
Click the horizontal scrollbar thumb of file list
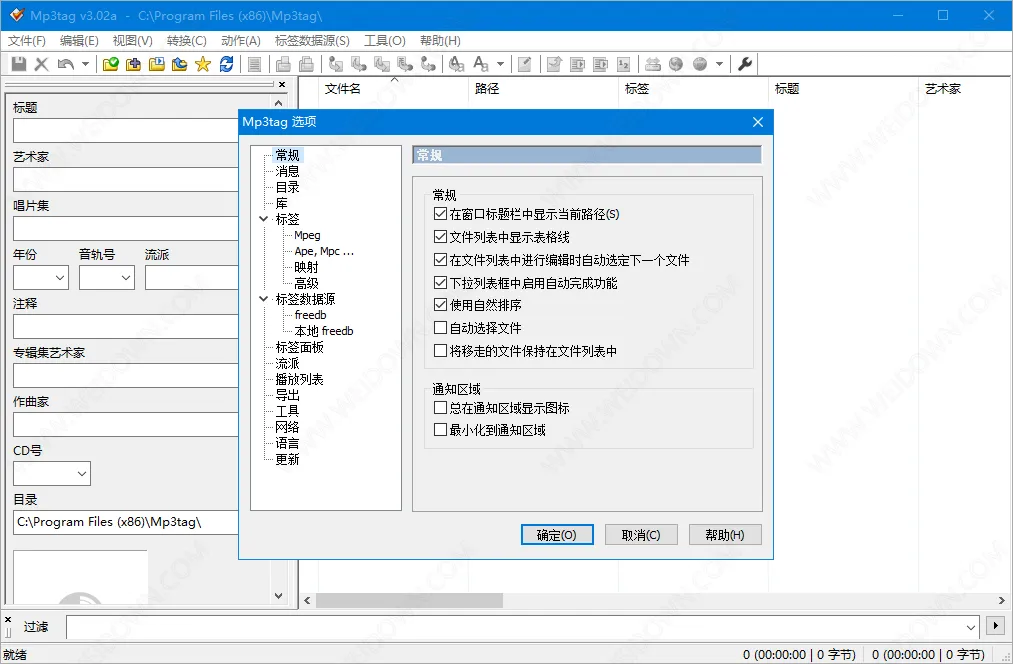click(409, 601)
